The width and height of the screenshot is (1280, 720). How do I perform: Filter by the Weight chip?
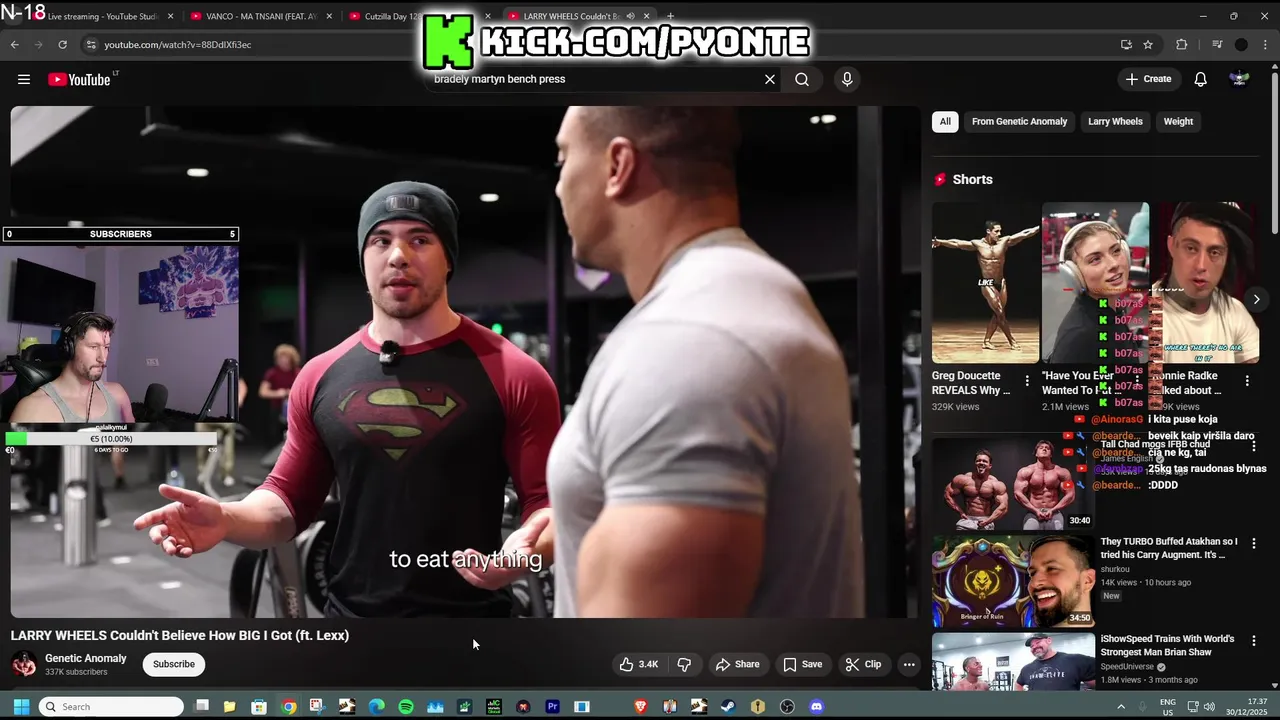pyautogui.click(x=1178, y=121)
